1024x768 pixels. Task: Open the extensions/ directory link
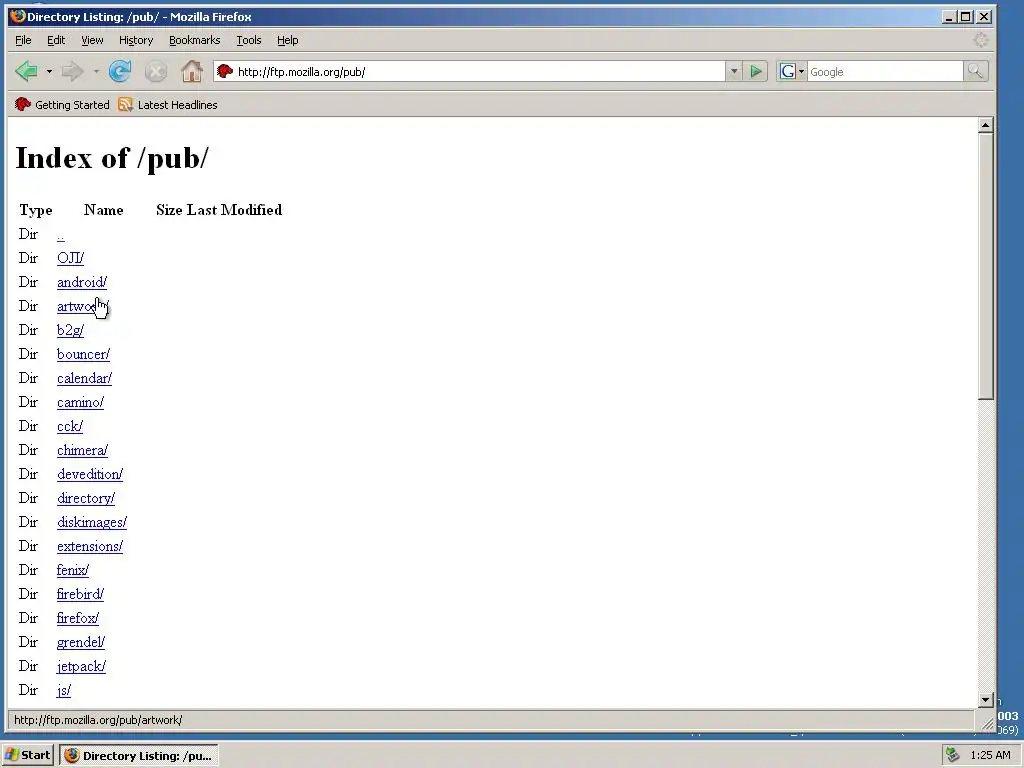click(90, 547)
